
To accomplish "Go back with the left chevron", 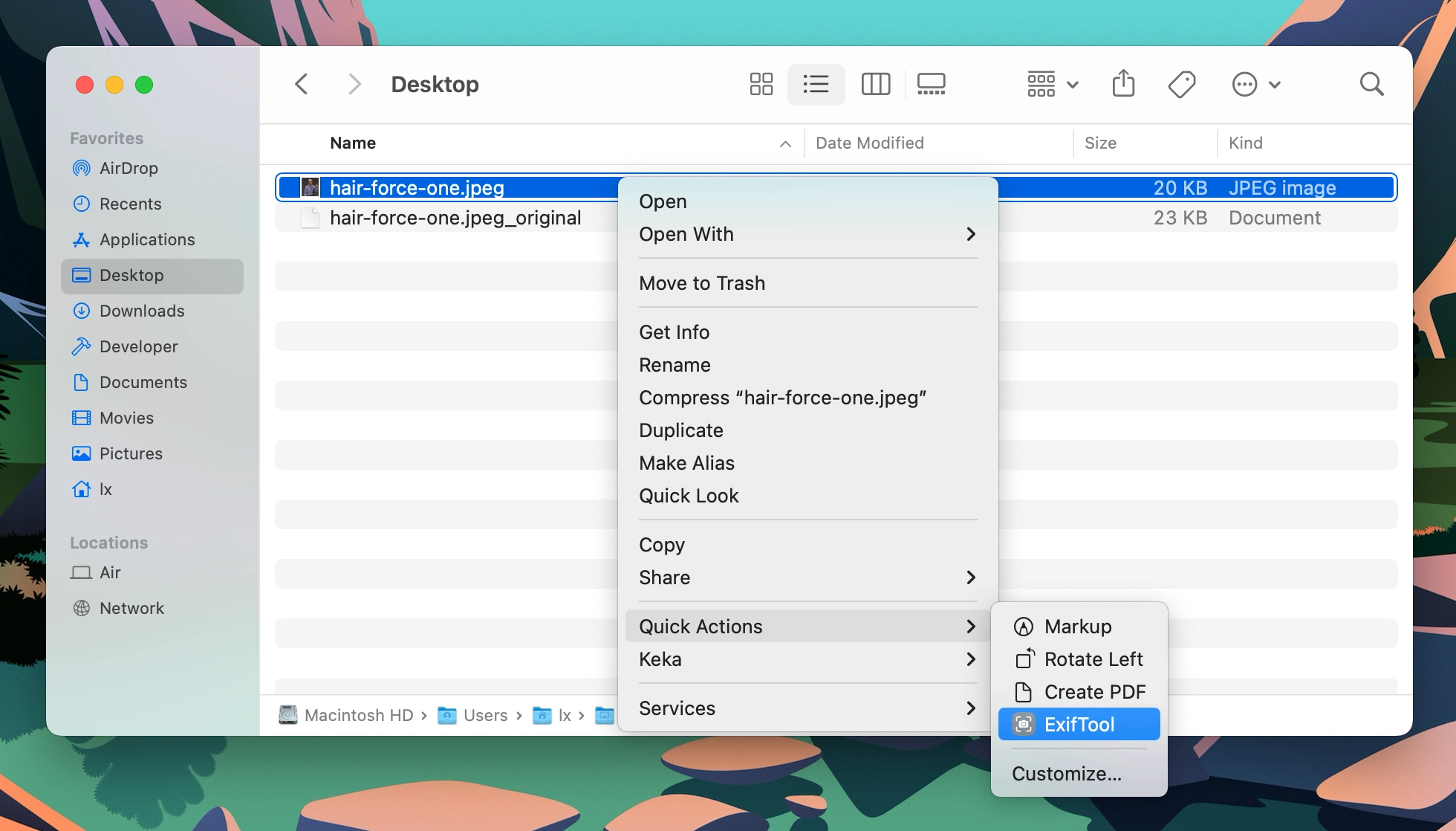I will 302,84.
